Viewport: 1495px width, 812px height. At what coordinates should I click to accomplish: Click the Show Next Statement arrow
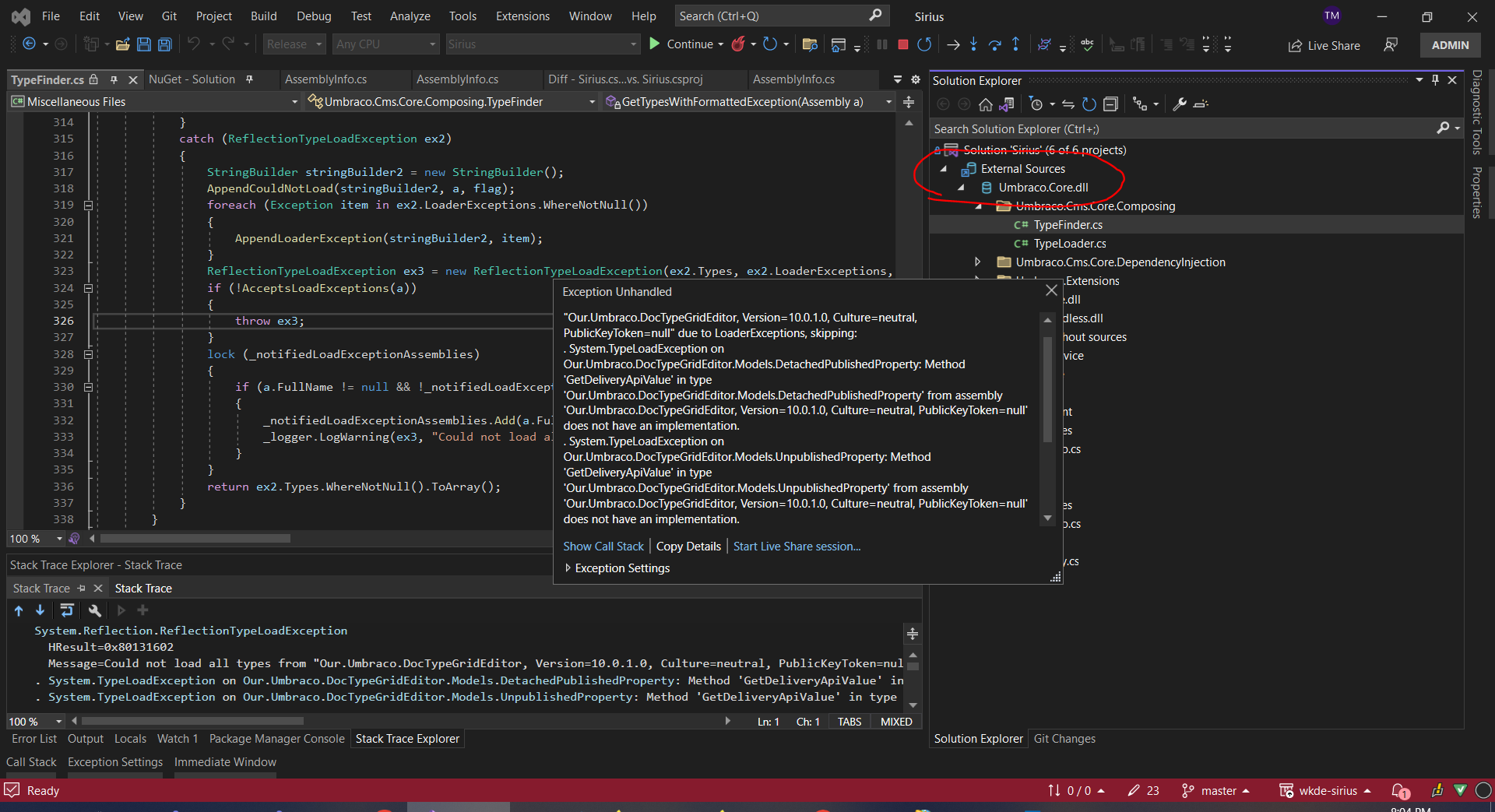click(953, 44)
